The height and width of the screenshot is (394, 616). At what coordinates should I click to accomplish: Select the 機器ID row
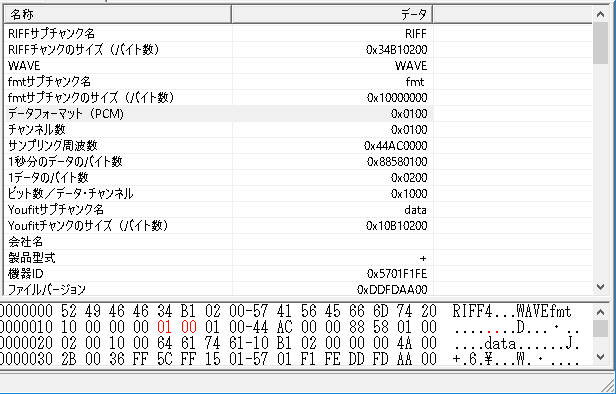pyautogui.click(x=298, y=273)
